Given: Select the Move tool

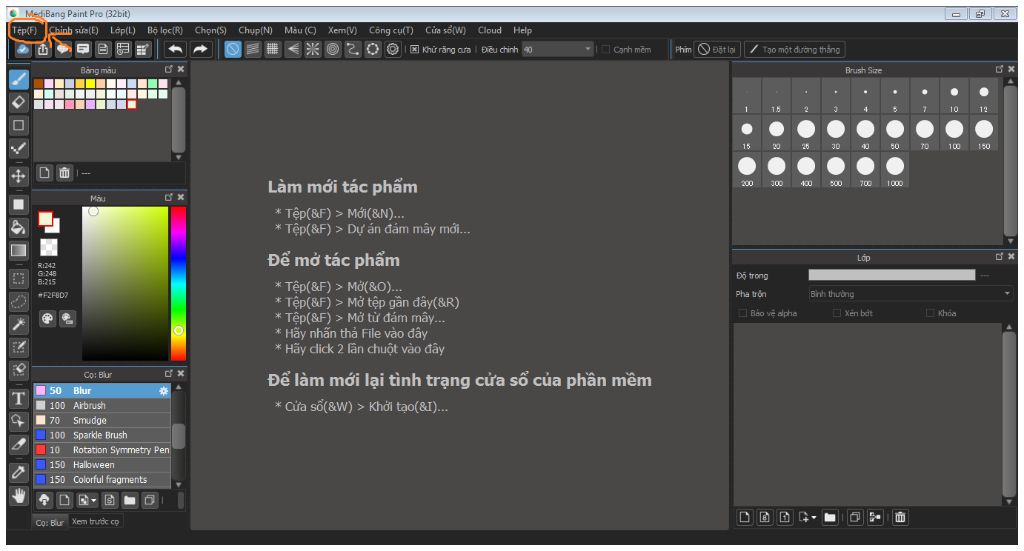Looking at the screenshot, I should tap(18, 176).
